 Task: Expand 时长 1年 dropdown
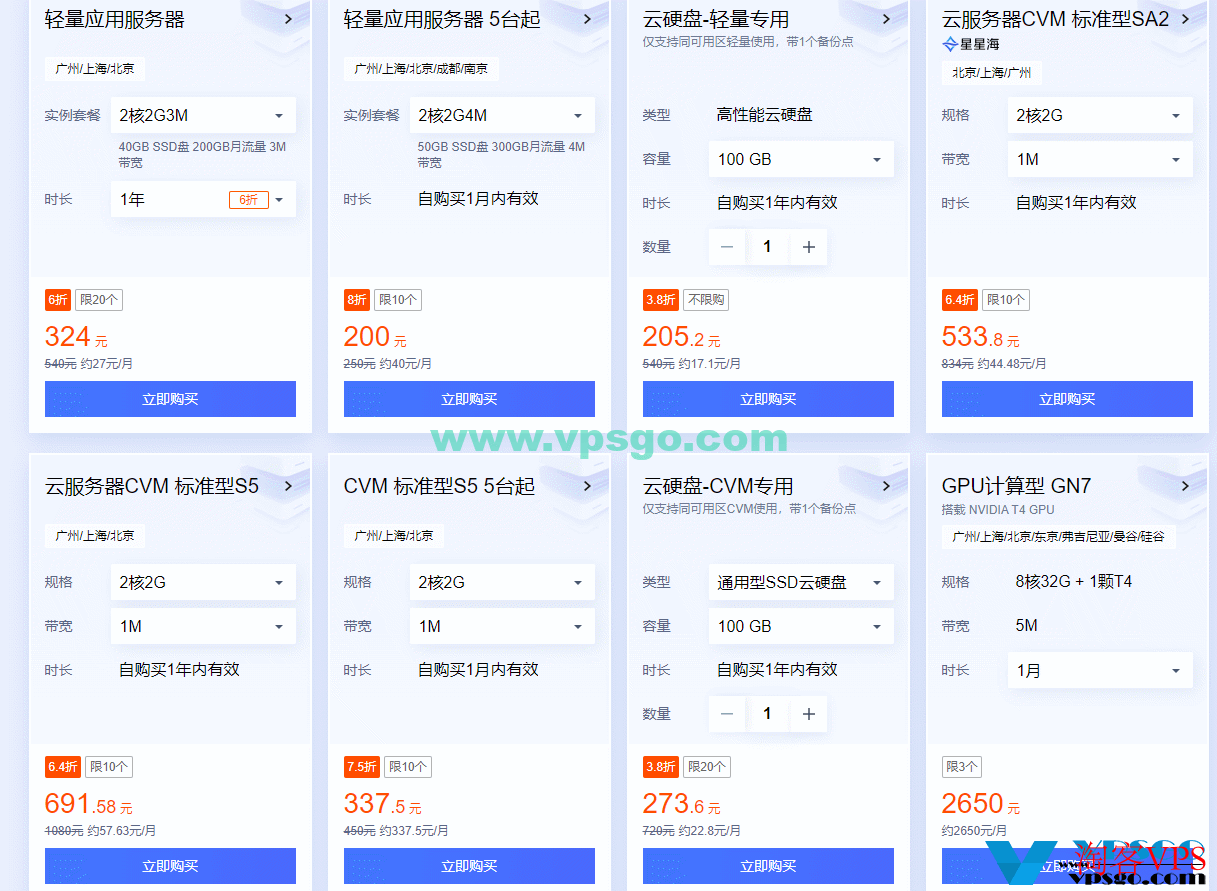pos(203,200)
